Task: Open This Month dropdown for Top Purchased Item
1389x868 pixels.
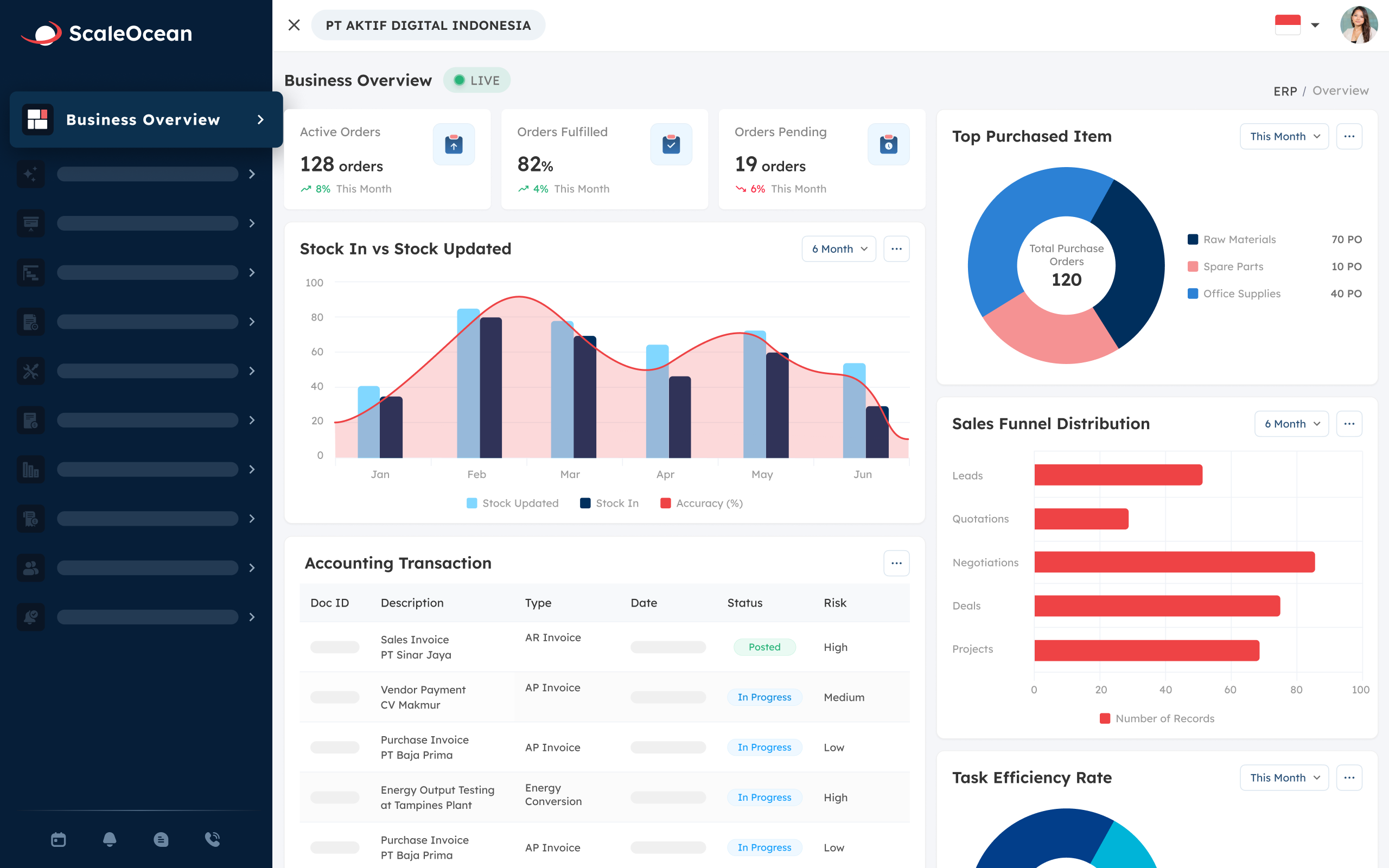Action: (1284, 136)
